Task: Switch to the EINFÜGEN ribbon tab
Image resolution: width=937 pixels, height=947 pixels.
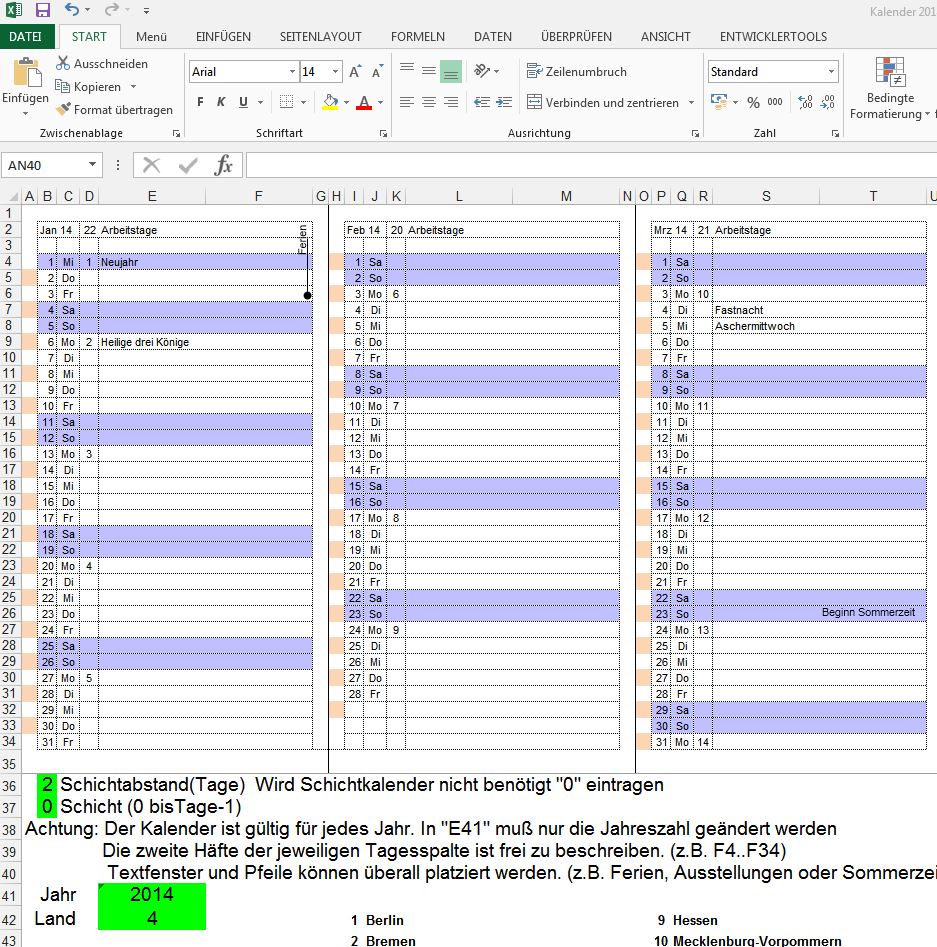Action: tap(223, 37)
